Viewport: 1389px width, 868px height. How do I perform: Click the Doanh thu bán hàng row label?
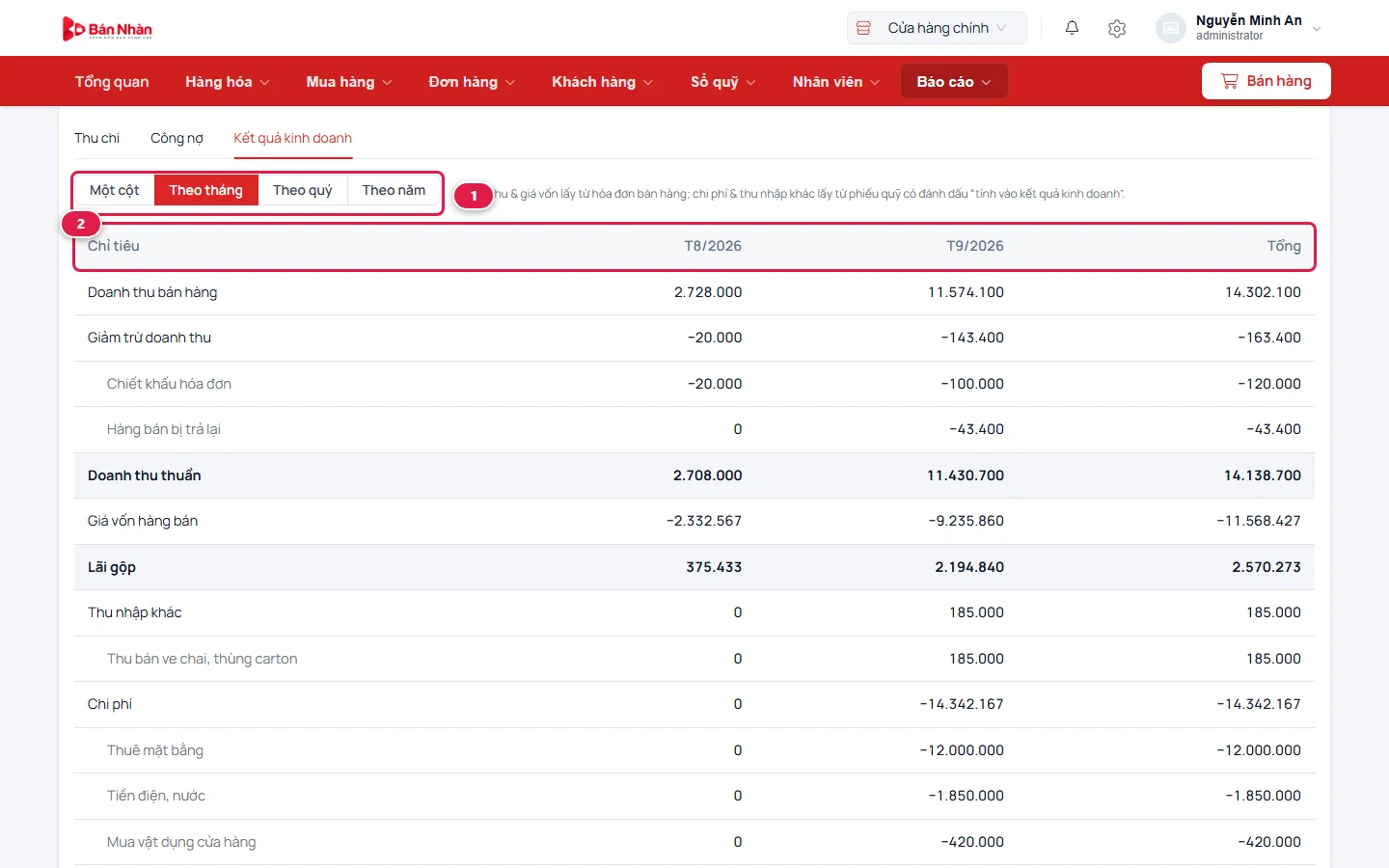coord(152,292)
